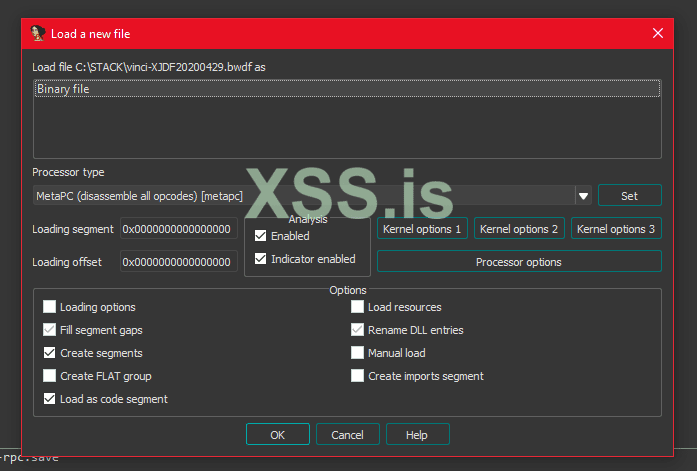Click the Set button
This screenshot has height=471, width=697.
pos(629,196)
